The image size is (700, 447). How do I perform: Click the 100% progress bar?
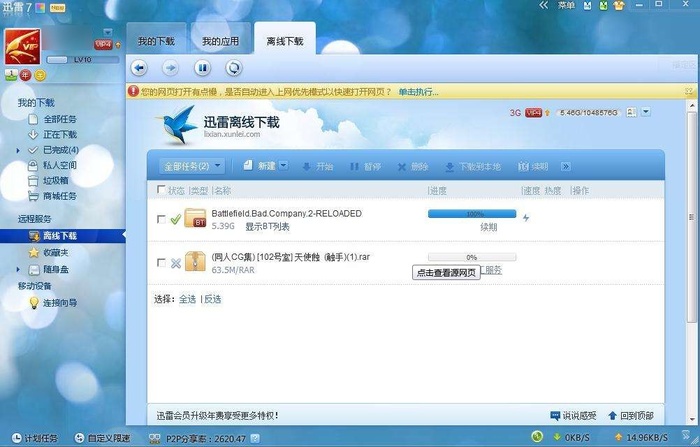(472, 214)
